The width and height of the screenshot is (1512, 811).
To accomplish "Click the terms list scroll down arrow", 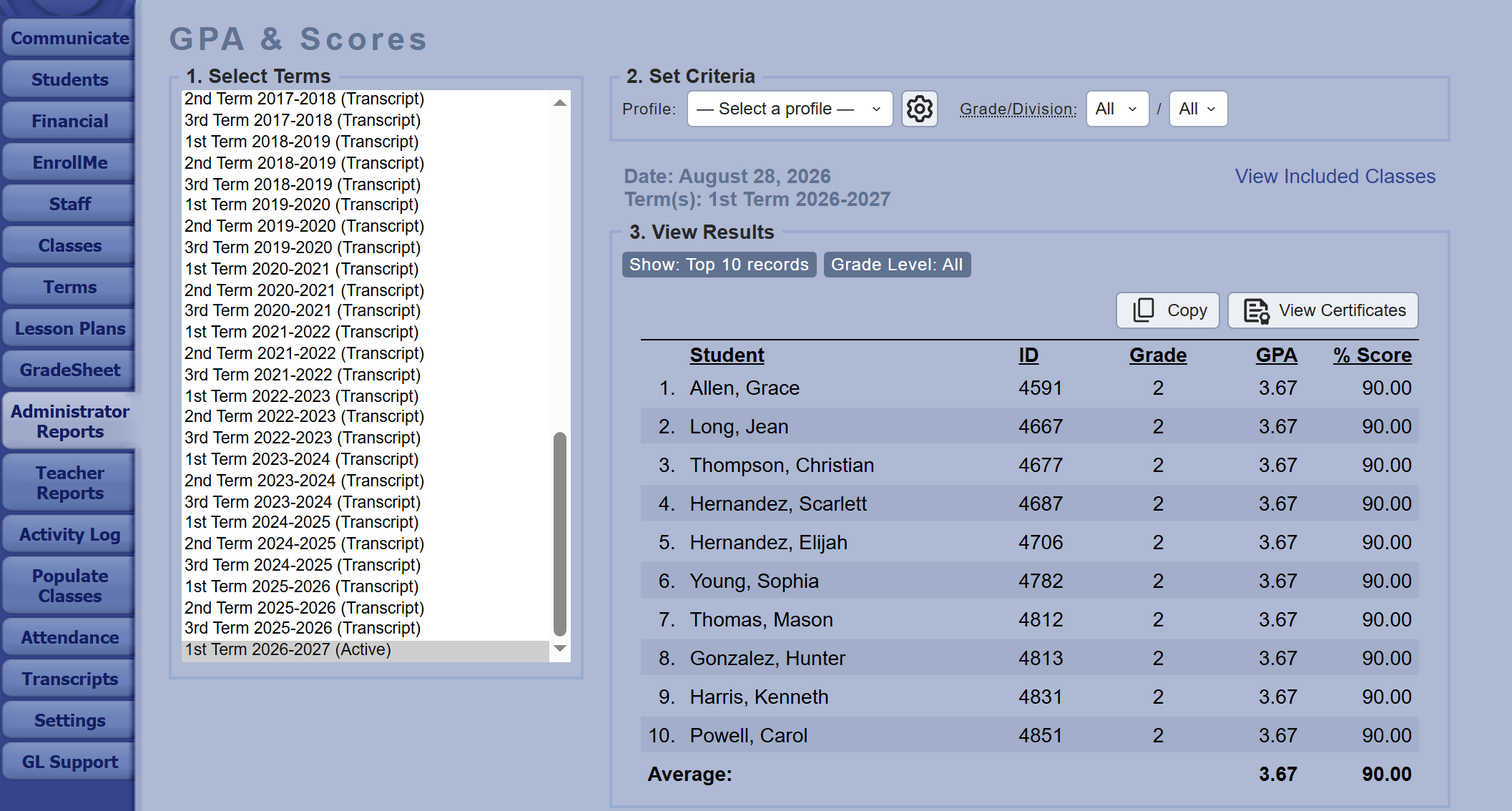I will coord(560,649).
